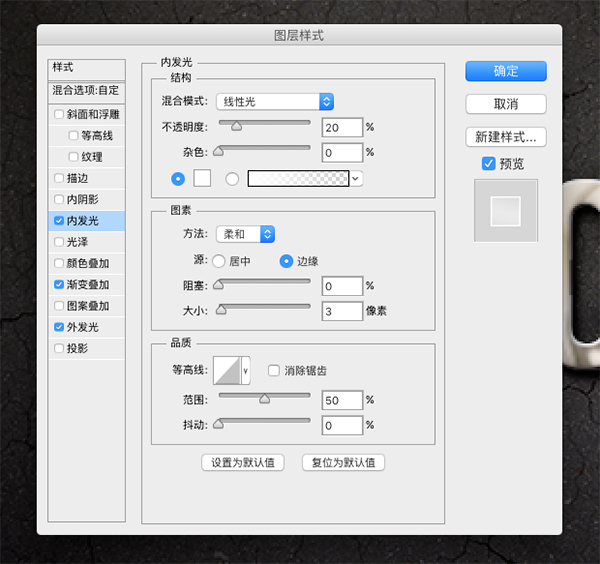Enable the 斜面和浮雕 checkbox
Screen dimensions: 600x564
(x=59, y=115)
